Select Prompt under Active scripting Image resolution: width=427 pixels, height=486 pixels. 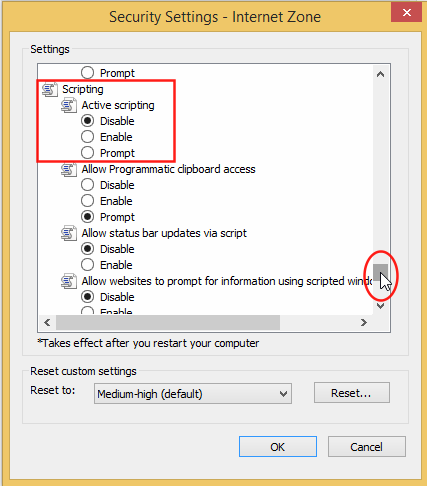(87, 153)
